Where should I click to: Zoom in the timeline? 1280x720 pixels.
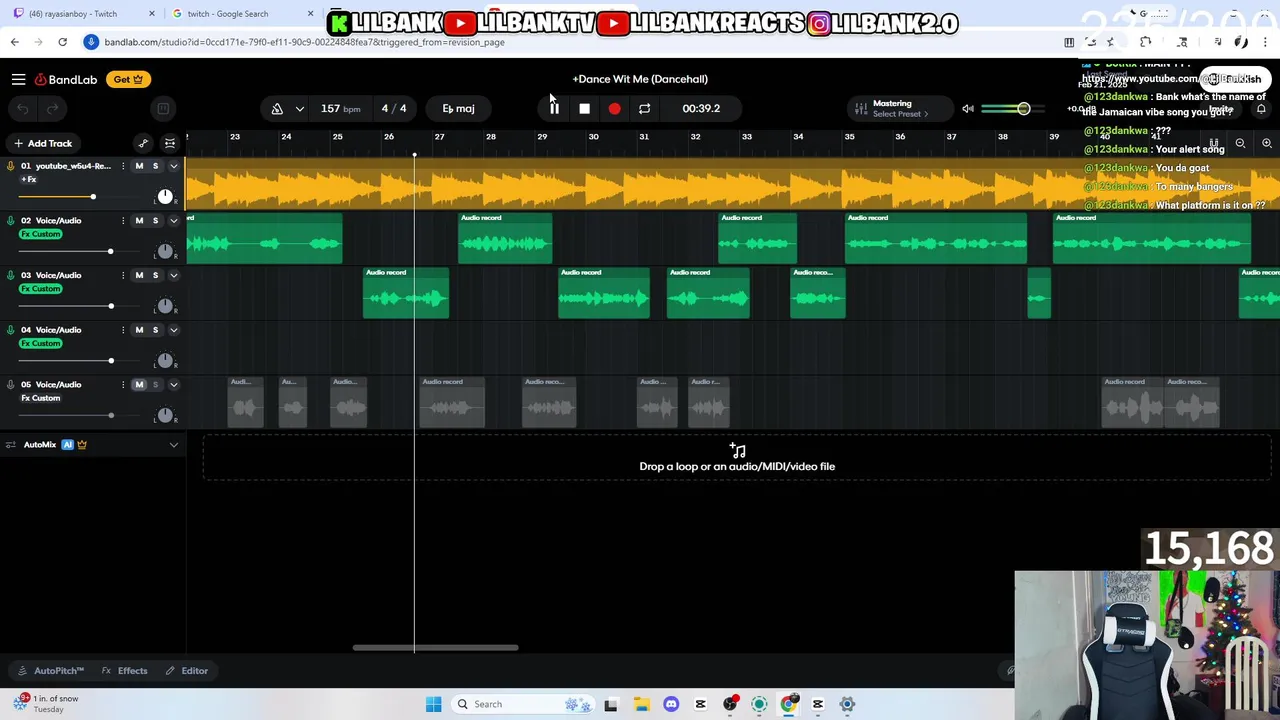[1266, 143]
